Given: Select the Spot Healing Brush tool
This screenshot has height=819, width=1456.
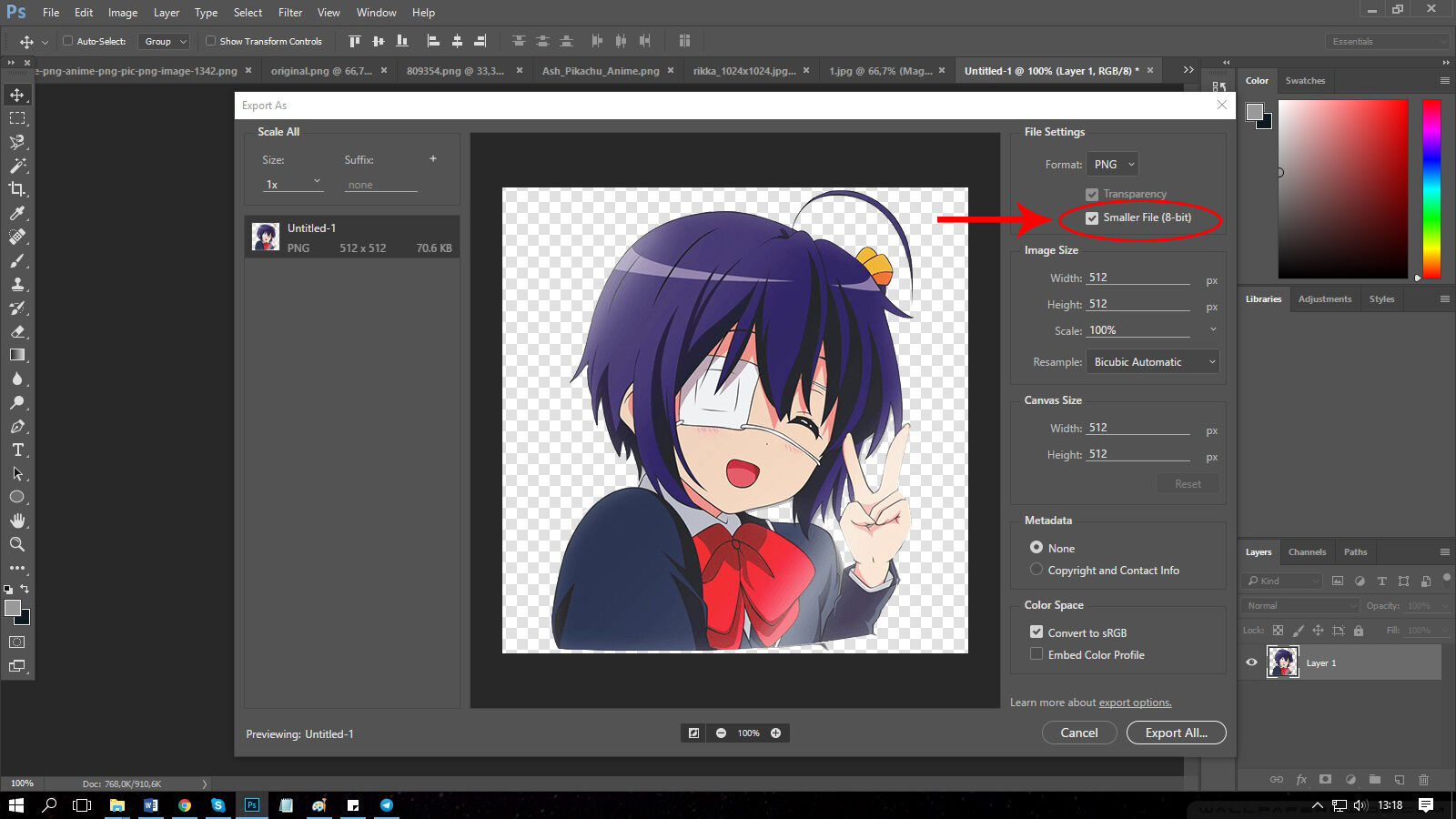Looking at the screenshot, I should click(17, 237).
